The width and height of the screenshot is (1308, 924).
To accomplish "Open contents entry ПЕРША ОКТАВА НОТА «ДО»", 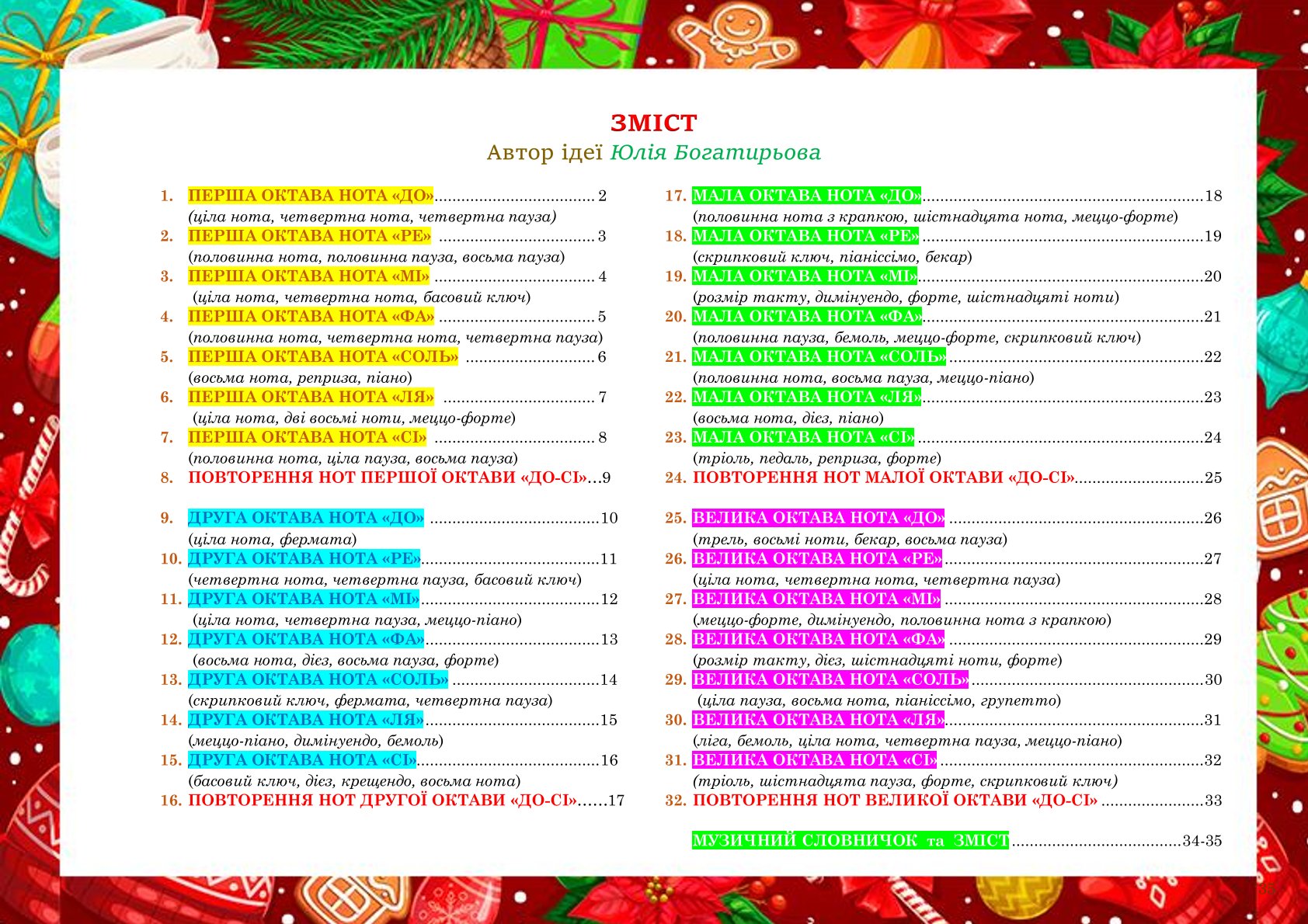I will pyautogui.click(x=311, y=196).
